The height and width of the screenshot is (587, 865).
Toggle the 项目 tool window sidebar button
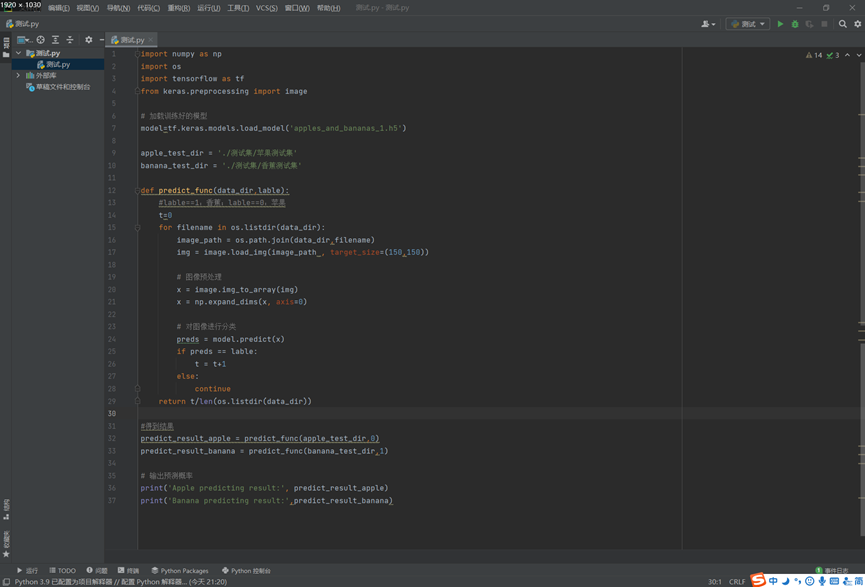point(6,47)
